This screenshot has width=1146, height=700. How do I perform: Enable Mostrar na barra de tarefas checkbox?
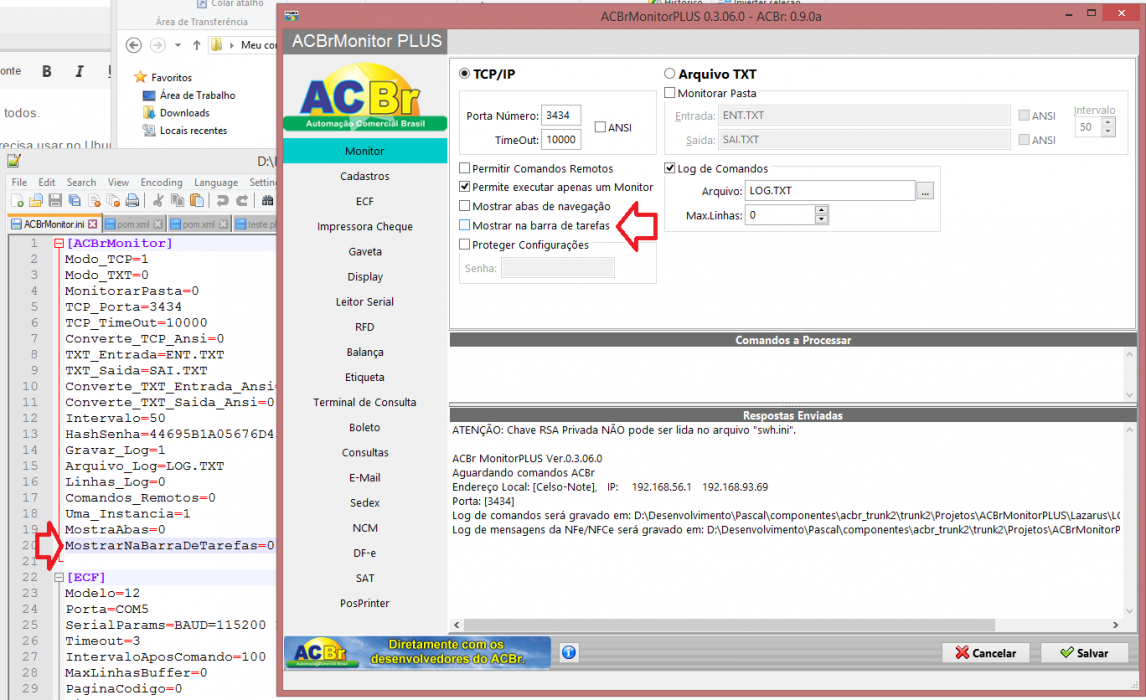tap(464, 225)
